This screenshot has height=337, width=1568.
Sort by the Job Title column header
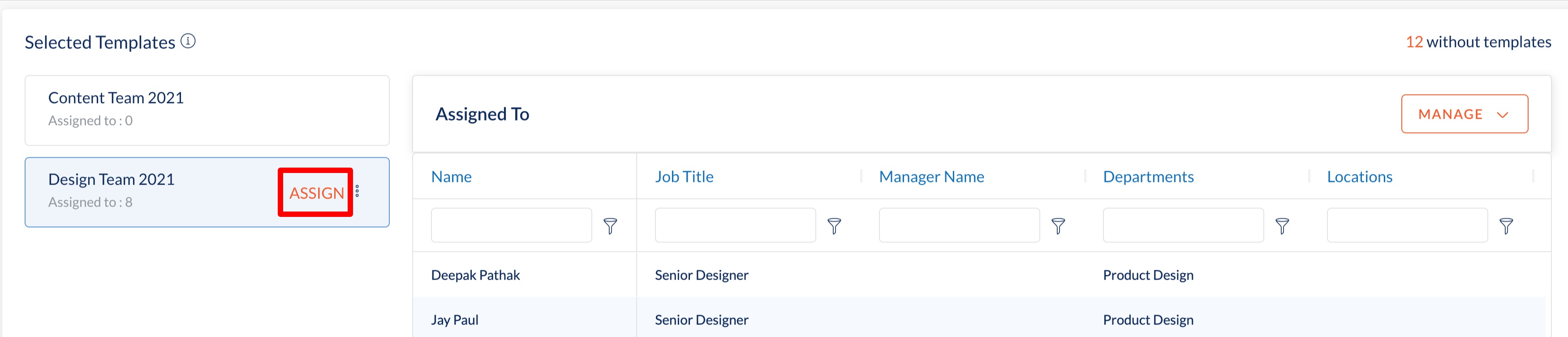coord(684,177)
